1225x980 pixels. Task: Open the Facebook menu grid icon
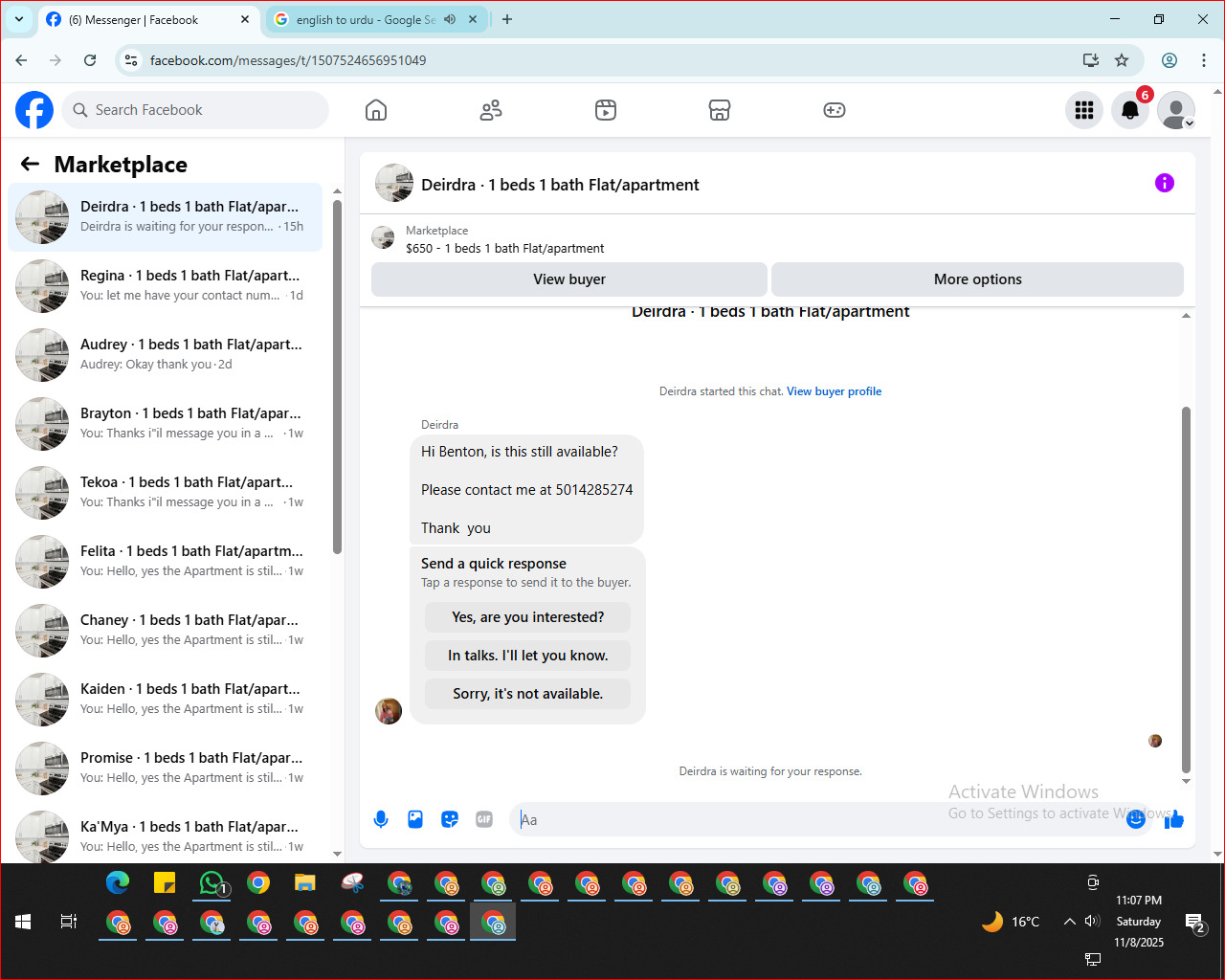pos(1084,110)
